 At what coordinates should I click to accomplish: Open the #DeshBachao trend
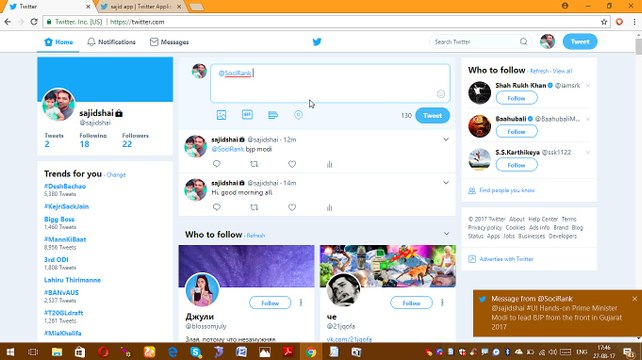tap(65, 186)
